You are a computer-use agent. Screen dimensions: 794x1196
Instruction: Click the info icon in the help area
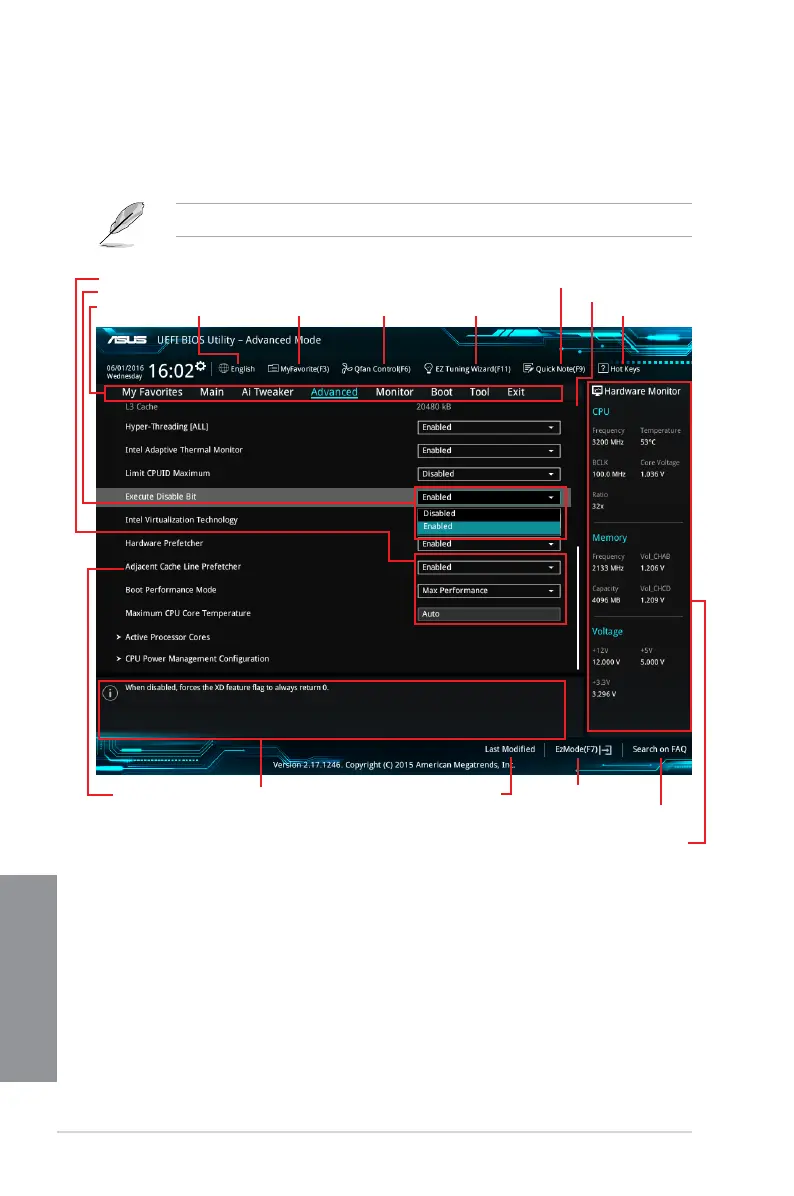click(x=110, y=693)
